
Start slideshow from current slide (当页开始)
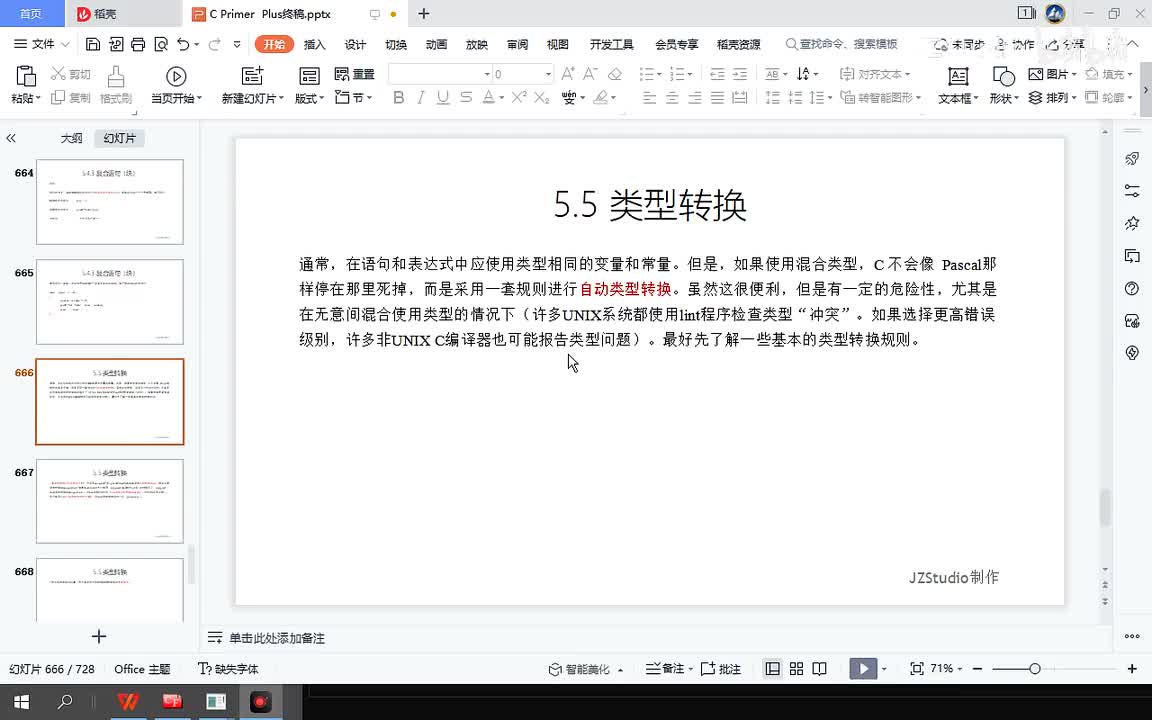(x=176, y=76)
